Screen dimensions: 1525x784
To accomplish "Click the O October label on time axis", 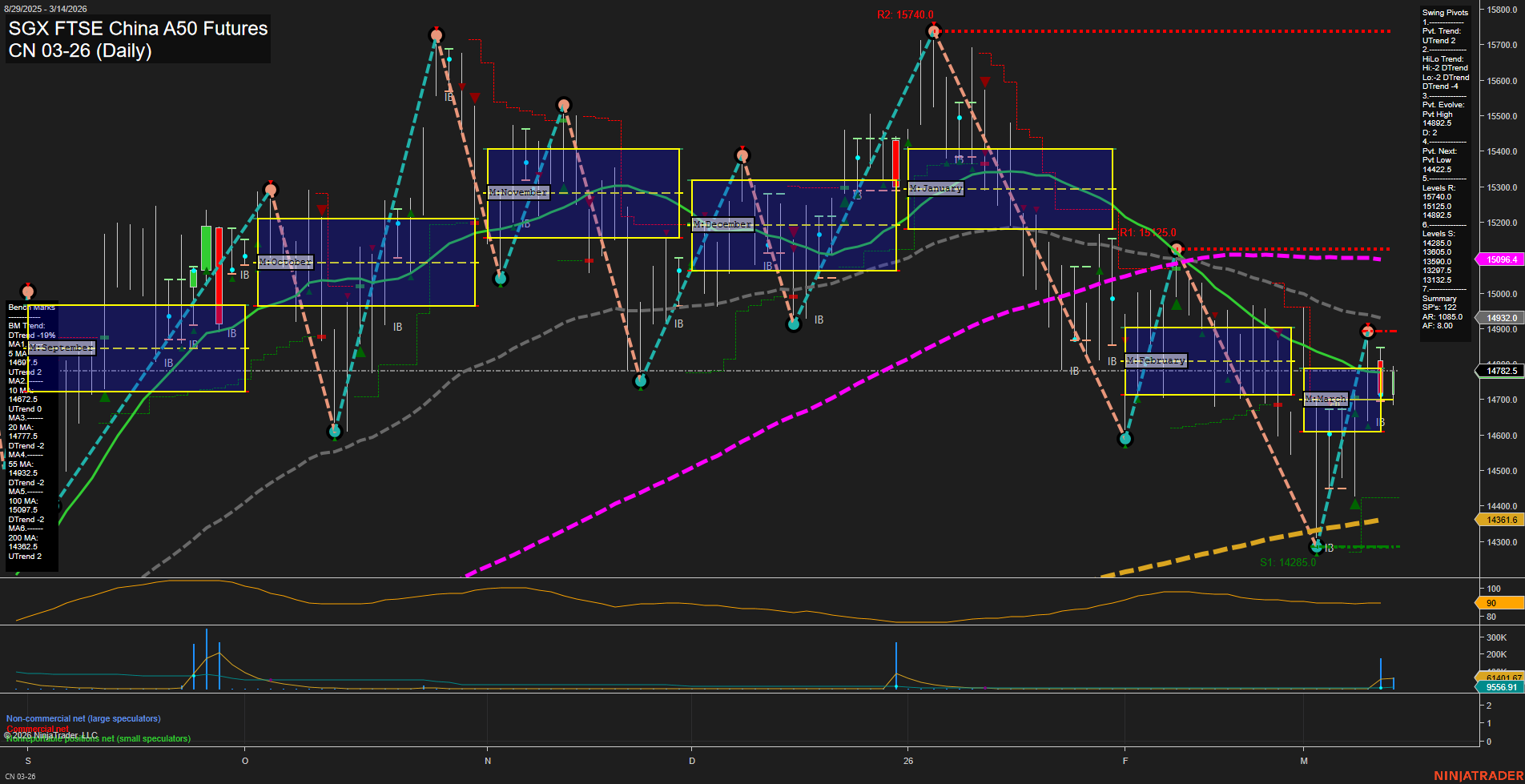I will pos(245,761).
